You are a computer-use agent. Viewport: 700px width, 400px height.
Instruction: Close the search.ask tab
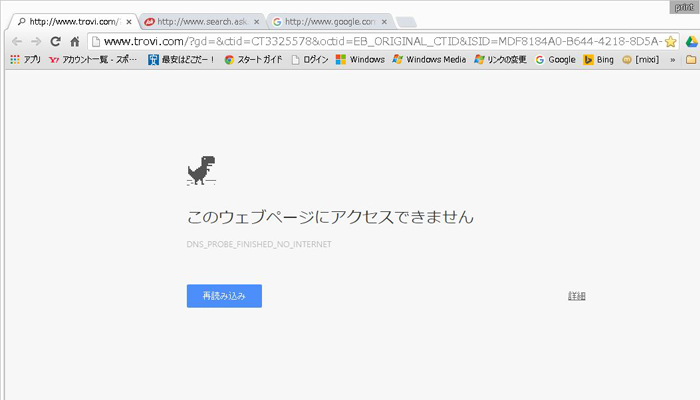[256, 21]
